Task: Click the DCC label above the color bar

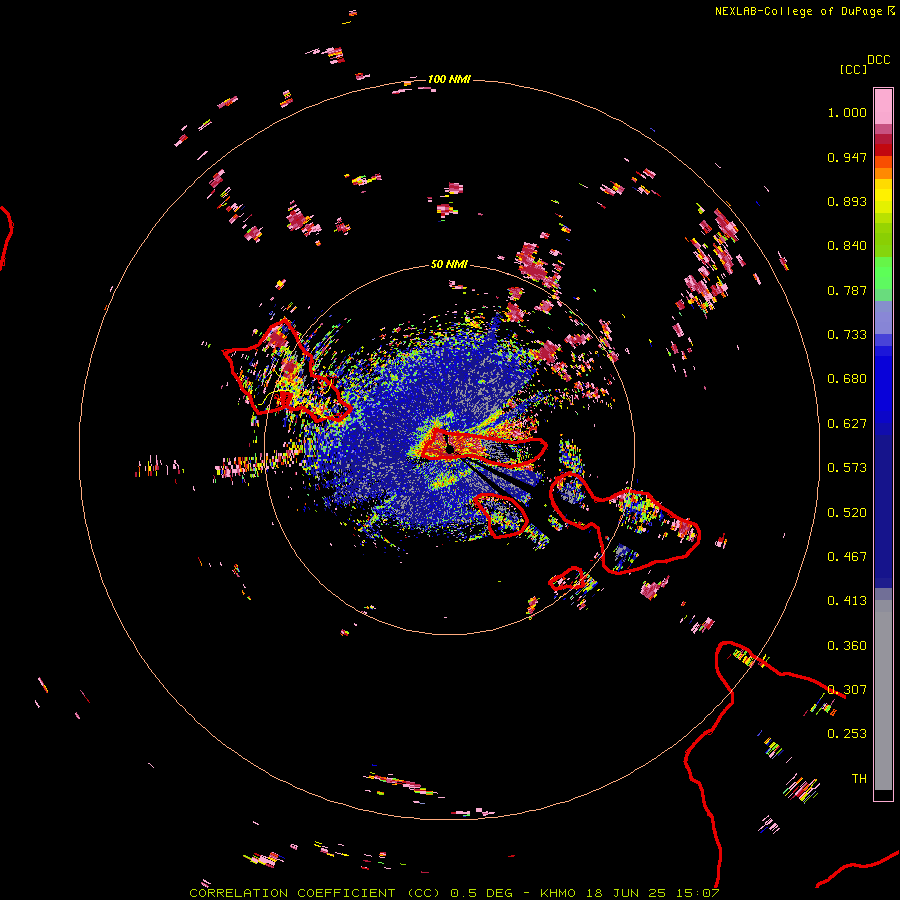Action: click(878, 60)
